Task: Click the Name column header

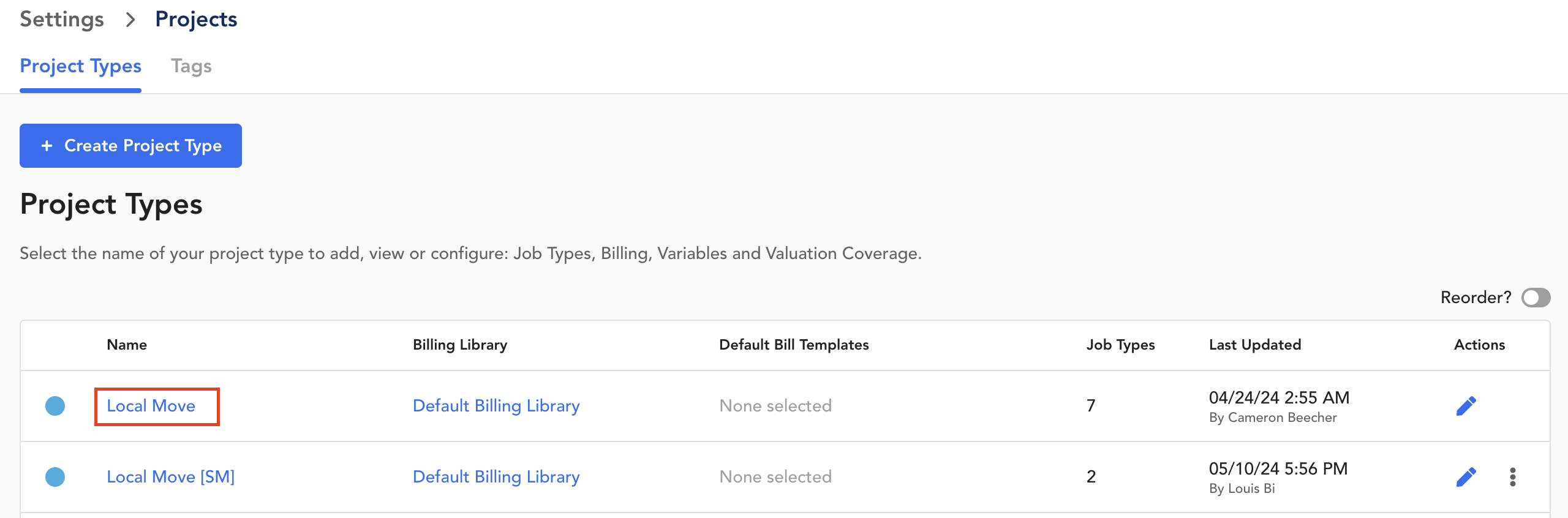Action: [x=127, y=345]
